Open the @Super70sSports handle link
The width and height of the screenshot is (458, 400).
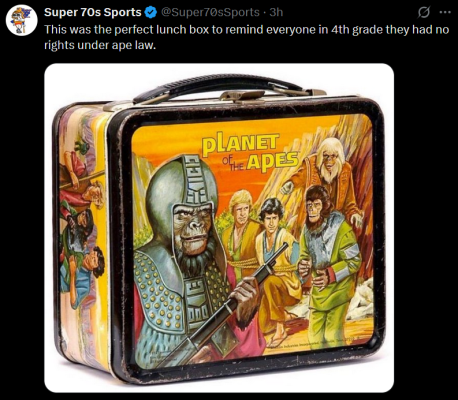pos(210,12)
